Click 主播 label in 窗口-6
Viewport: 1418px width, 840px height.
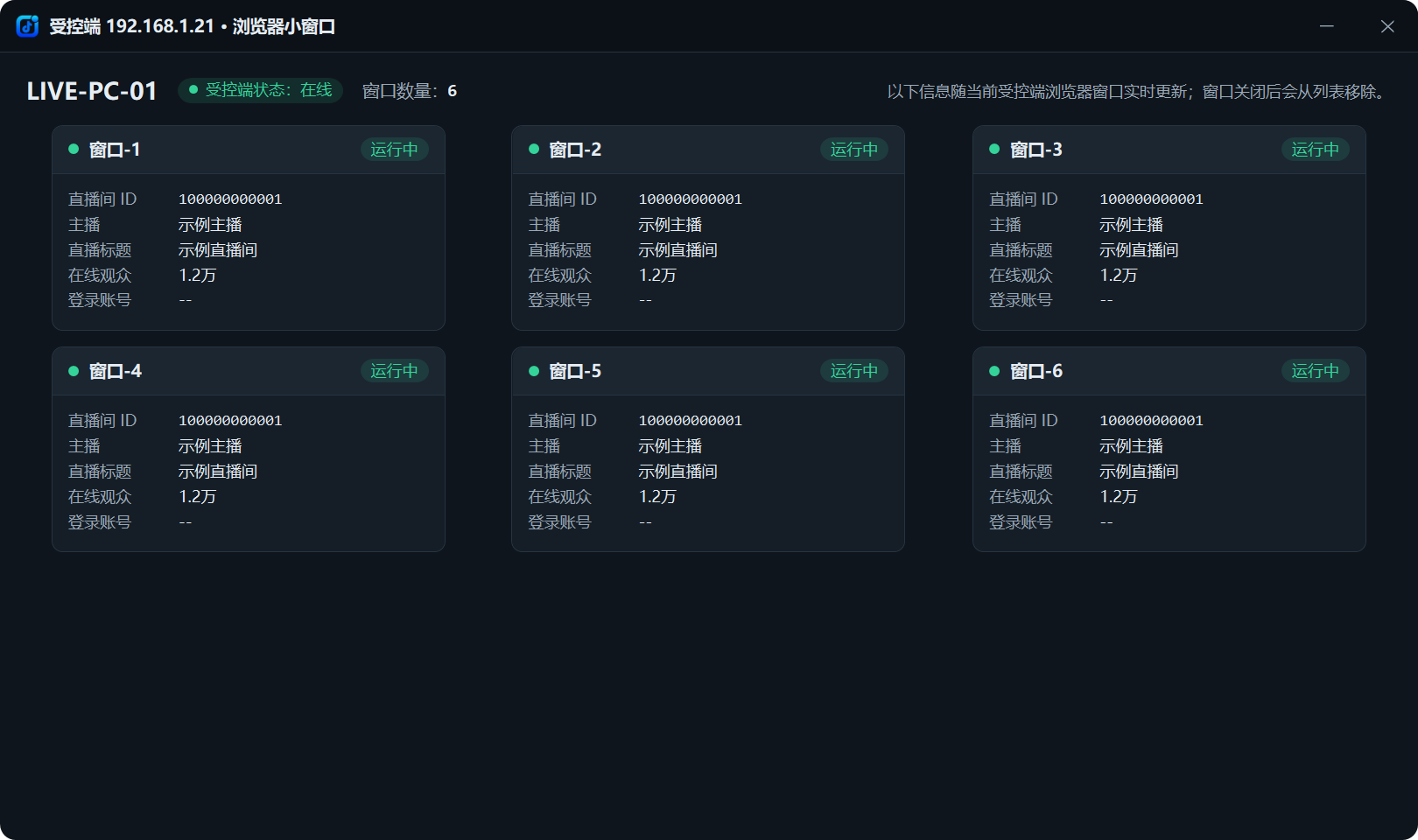tap(1006, 446)
